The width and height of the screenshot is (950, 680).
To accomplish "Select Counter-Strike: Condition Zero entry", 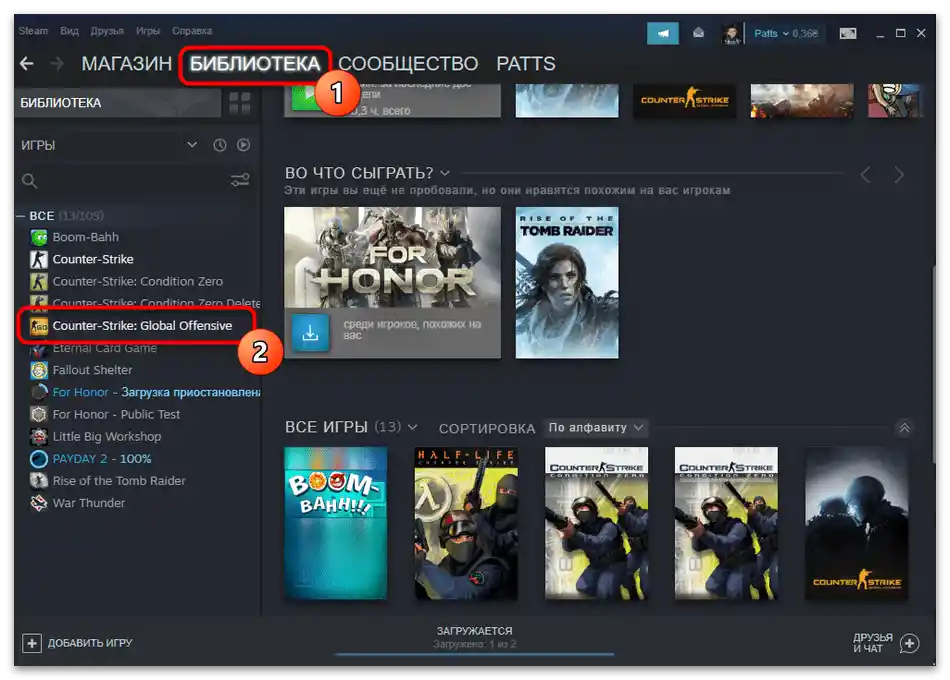I will (138, 281).
